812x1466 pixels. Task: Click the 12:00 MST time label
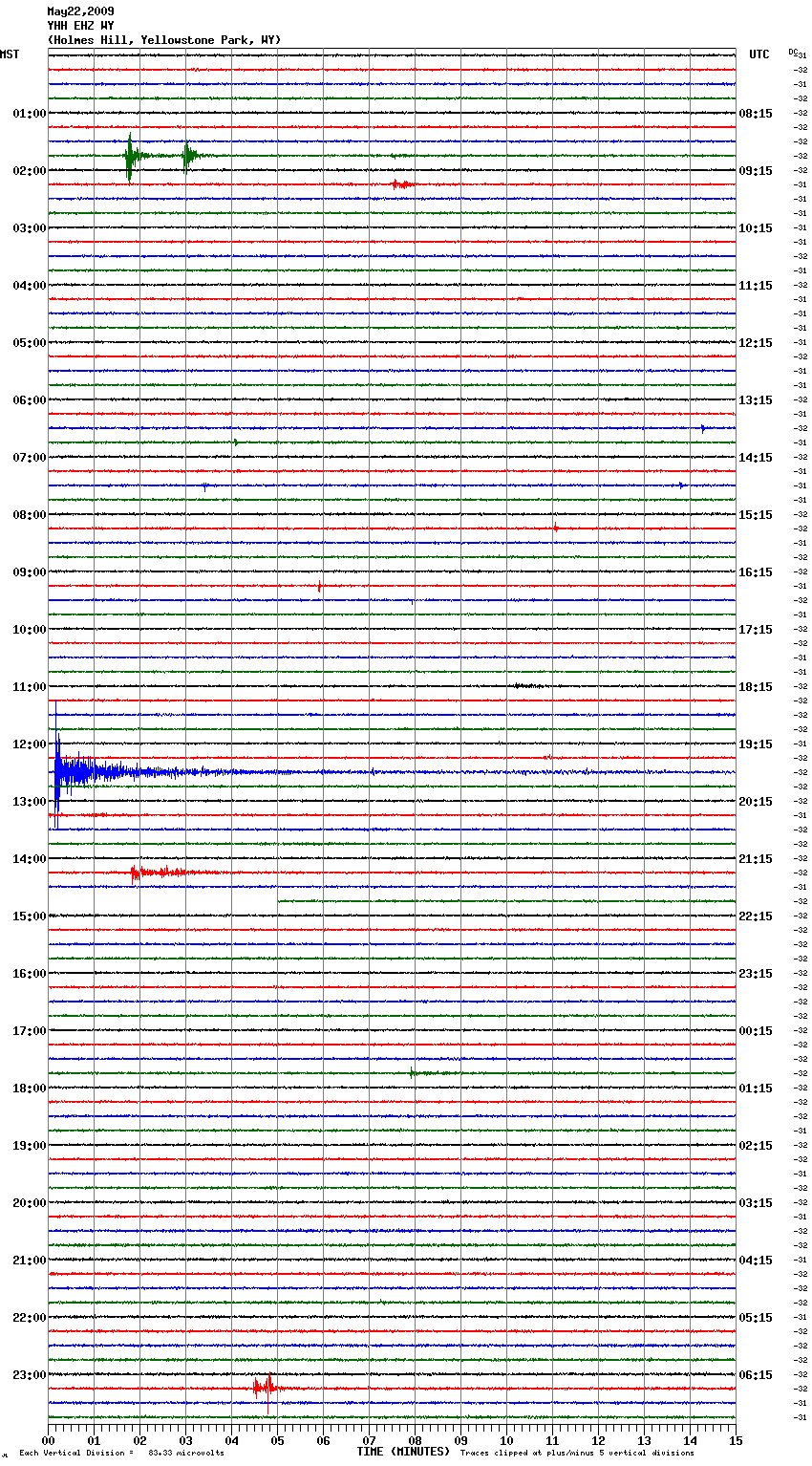(30, 744)
